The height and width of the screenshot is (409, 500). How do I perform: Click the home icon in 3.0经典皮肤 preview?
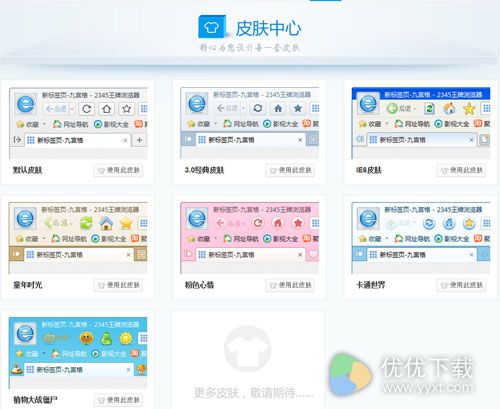point(278,108)
